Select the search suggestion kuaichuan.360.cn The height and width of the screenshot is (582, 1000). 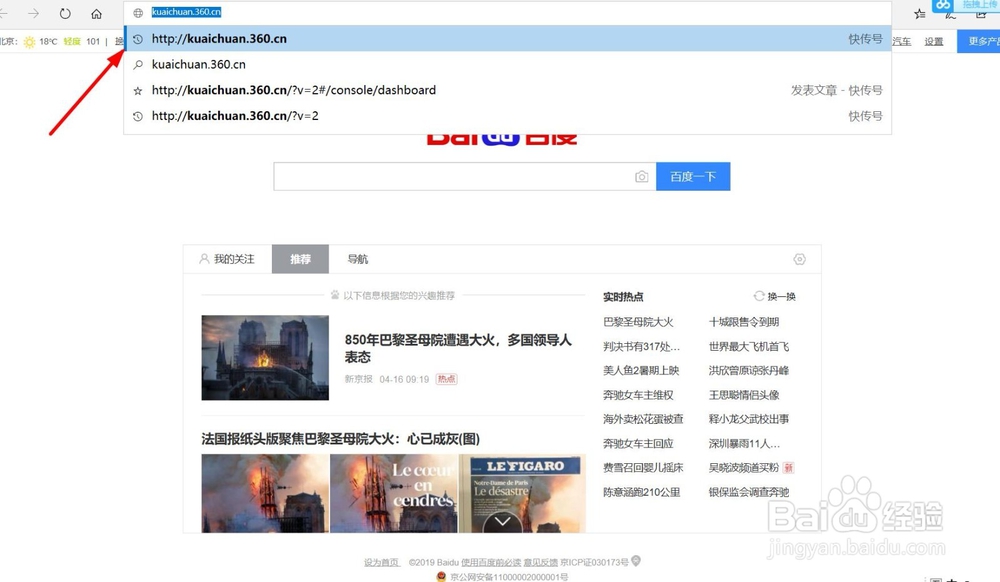point(508,64)
